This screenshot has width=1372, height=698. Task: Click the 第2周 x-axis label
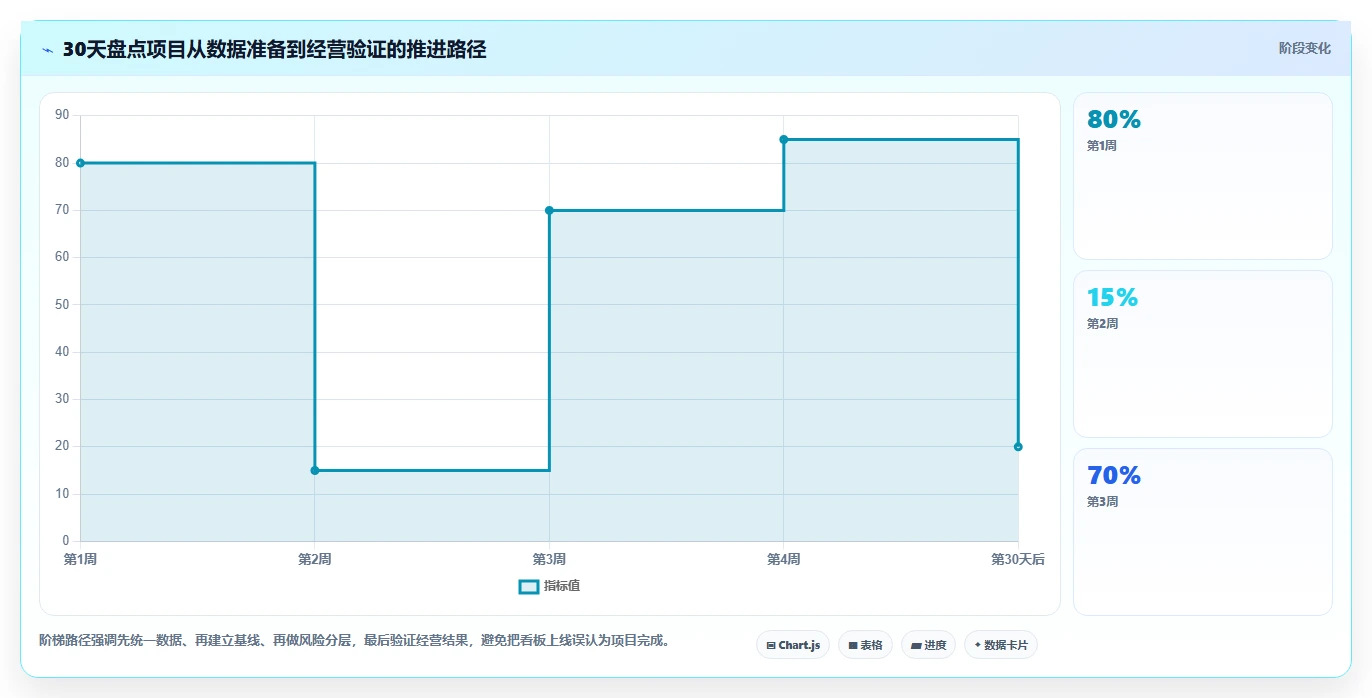coord(315,559)
